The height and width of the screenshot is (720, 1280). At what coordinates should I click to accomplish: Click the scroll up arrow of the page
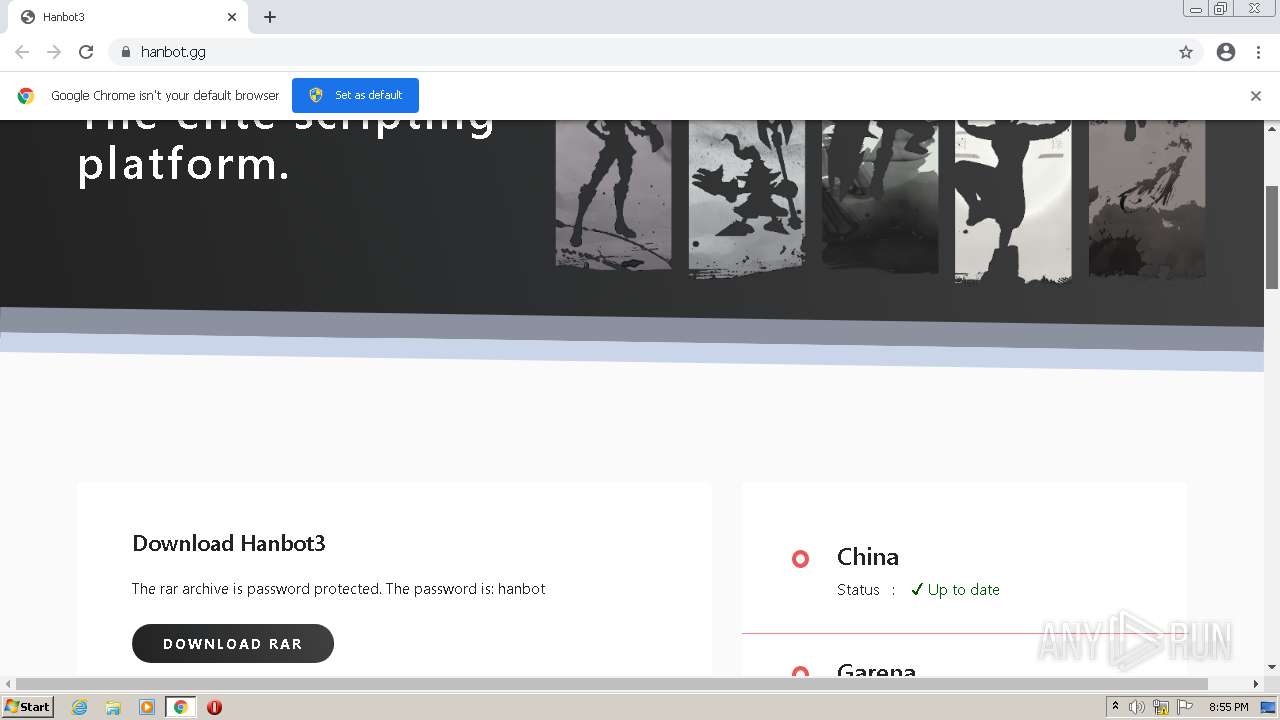coord(1272,129)
